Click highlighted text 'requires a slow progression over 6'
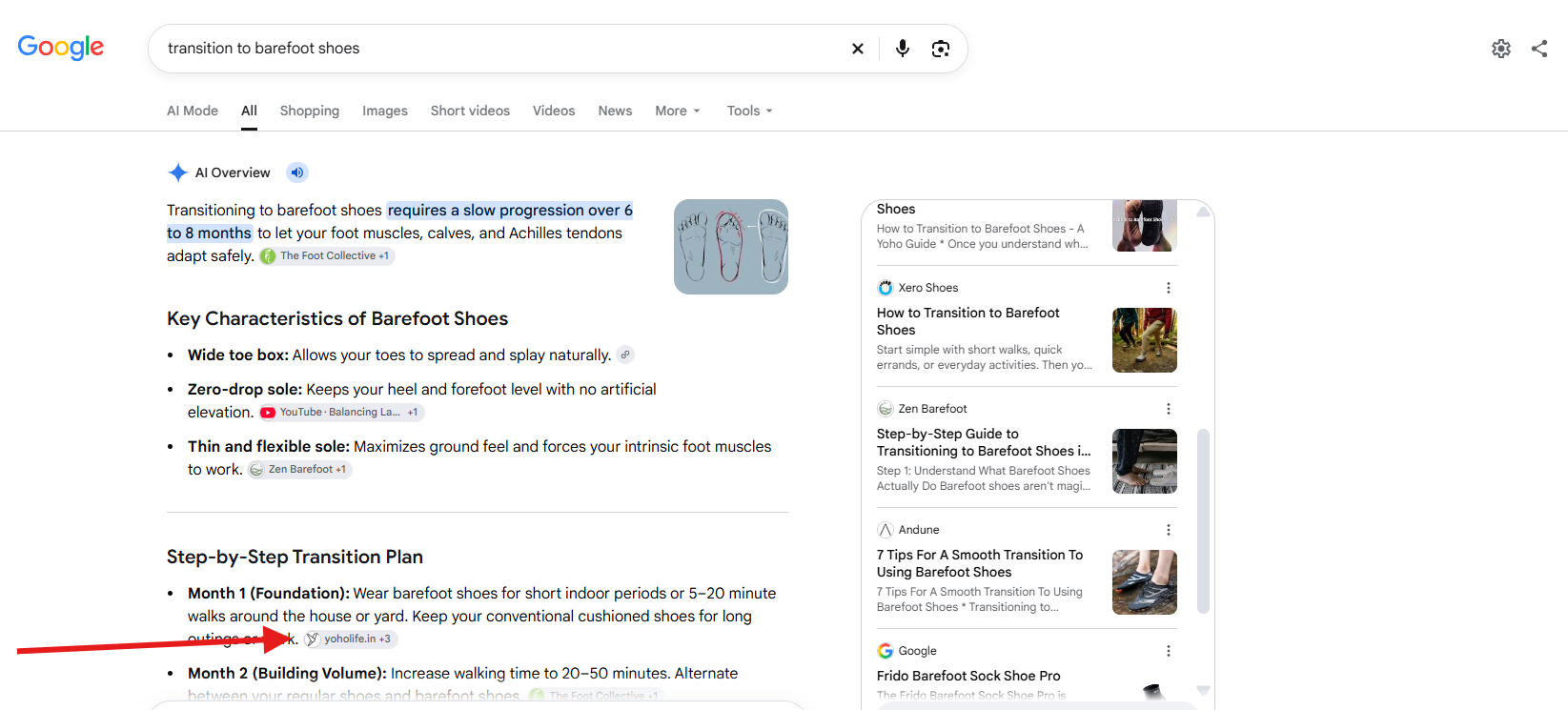 coord(510,210)
